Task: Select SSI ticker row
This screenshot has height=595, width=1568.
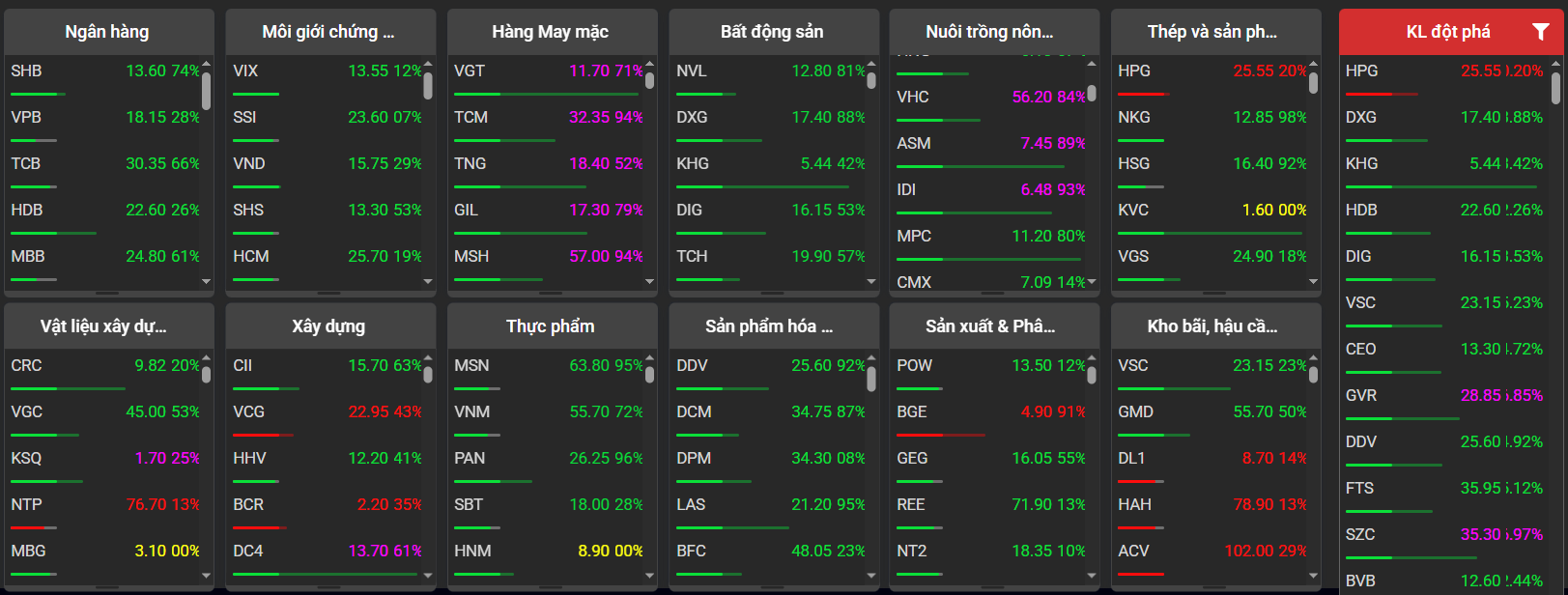Action: tap(326, 124)
